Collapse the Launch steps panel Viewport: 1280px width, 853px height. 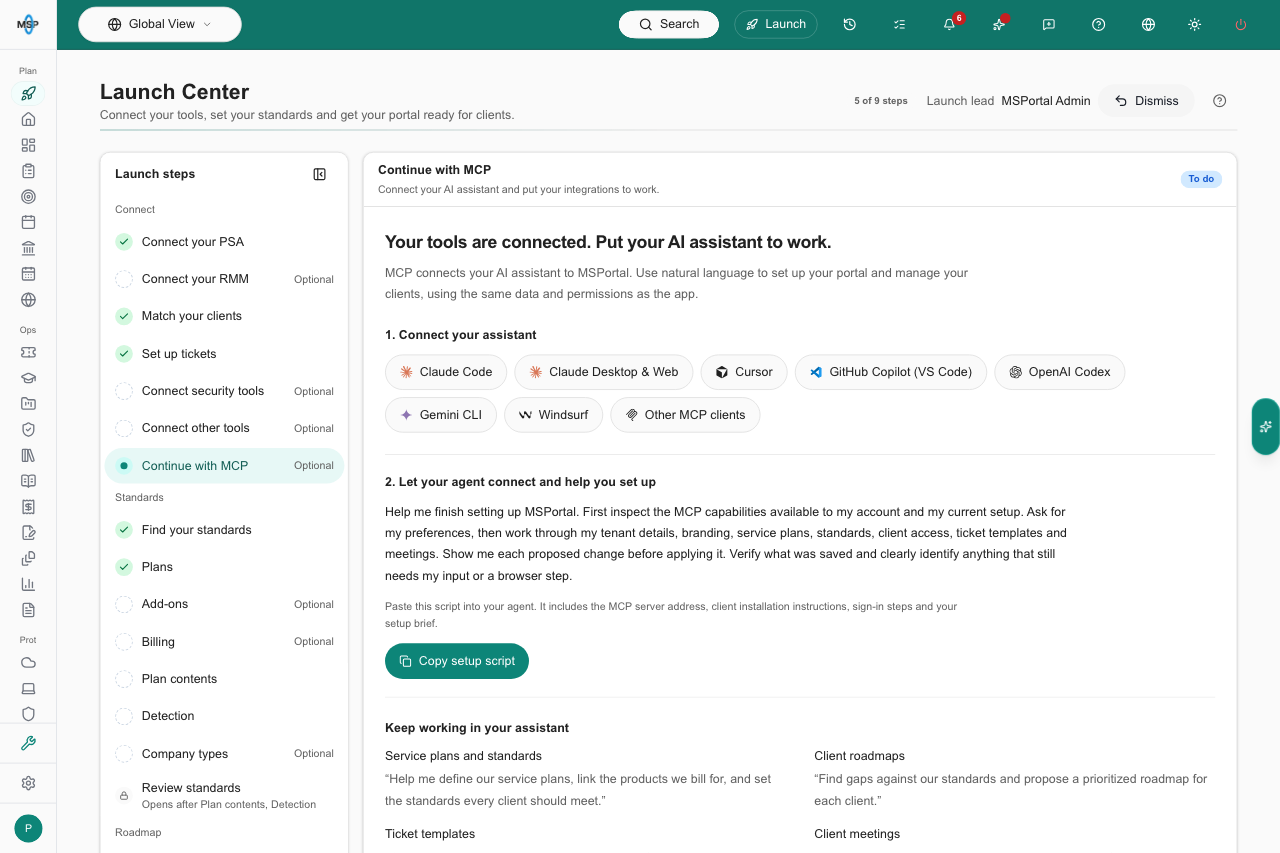pyautogui.click(x=320, y=174)
